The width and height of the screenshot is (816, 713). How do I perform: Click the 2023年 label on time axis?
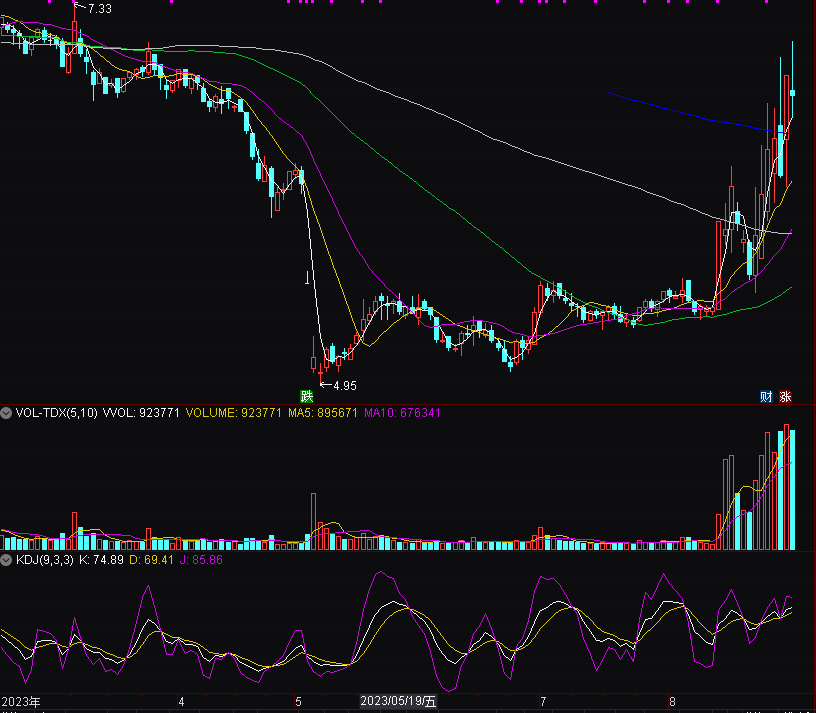point(21,702)
